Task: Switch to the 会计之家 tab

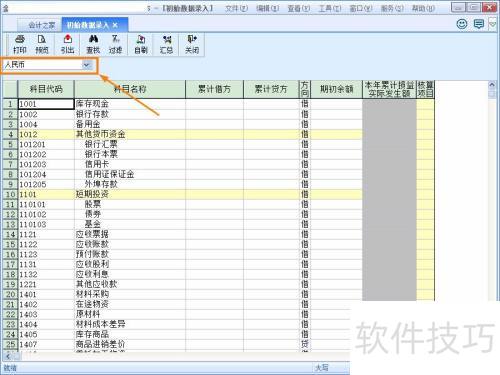Action: 41,25
